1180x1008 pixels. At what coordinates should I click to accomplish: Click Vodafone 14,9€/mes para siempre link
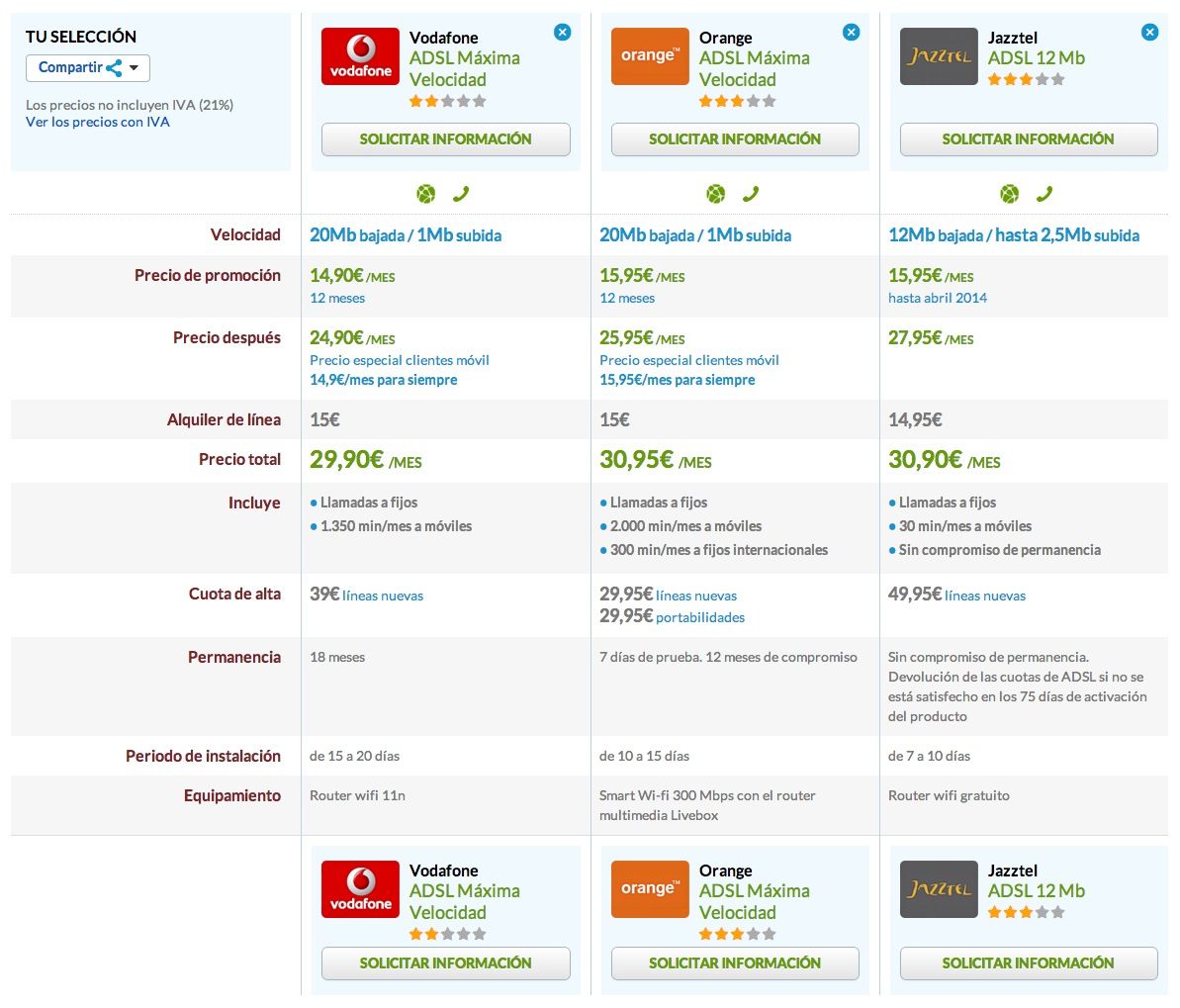click(x=384, y=380)
